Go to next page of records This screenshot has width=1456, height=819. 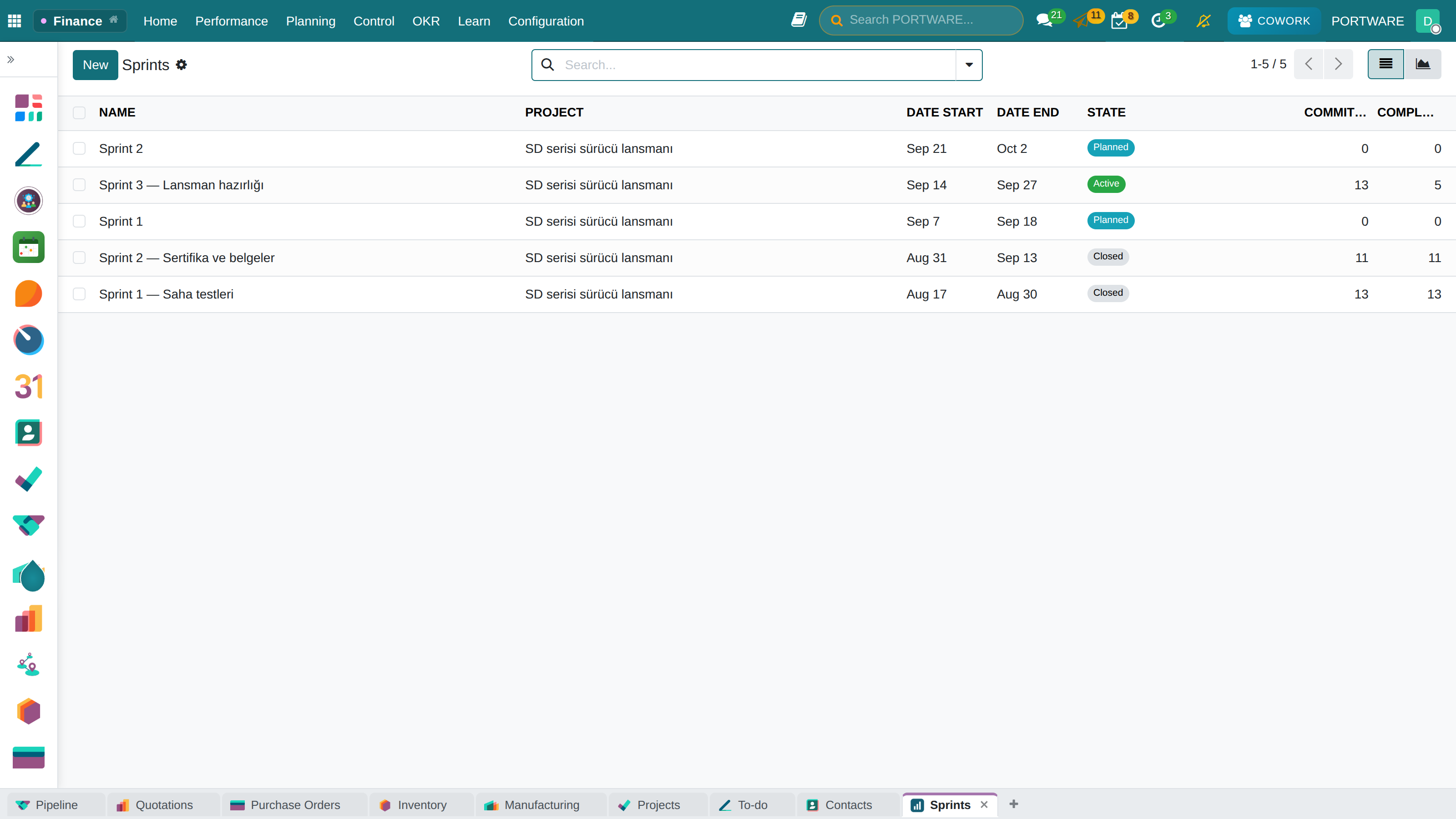click(1338, 64)
